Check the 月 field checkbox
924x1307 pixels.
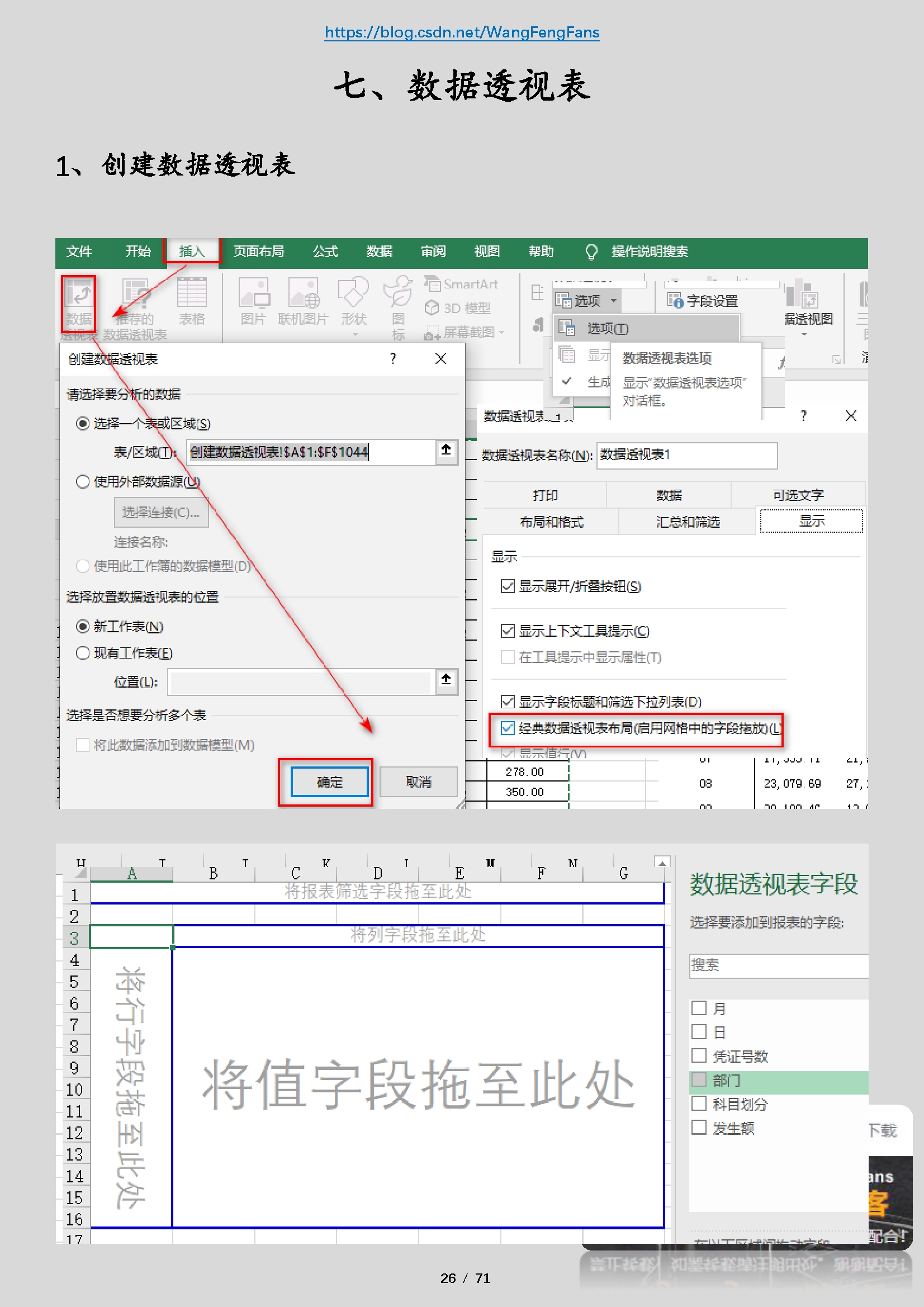pyautogui.click(x=699, y=1008)
